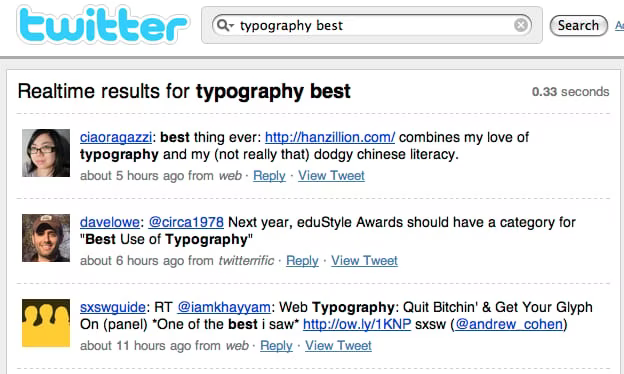Click the sxswguide yellow avatar
The image size is (624, 374).
point(46,323)
